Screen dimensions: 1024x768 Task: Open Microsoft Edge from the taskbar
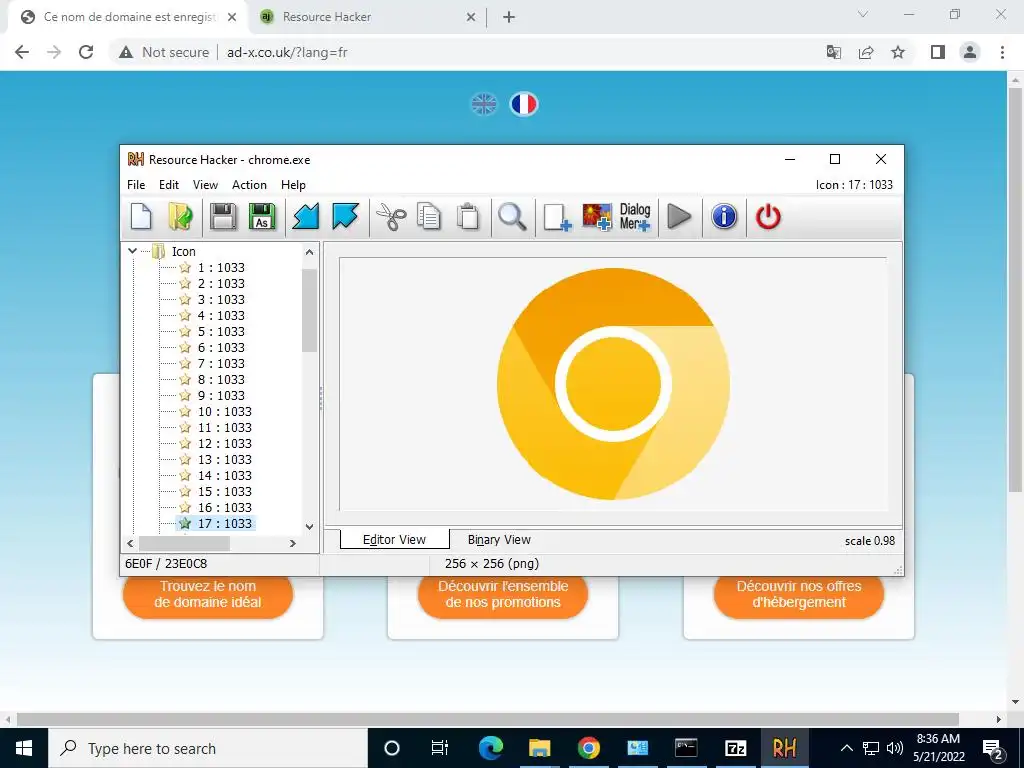tap(490, 748)
